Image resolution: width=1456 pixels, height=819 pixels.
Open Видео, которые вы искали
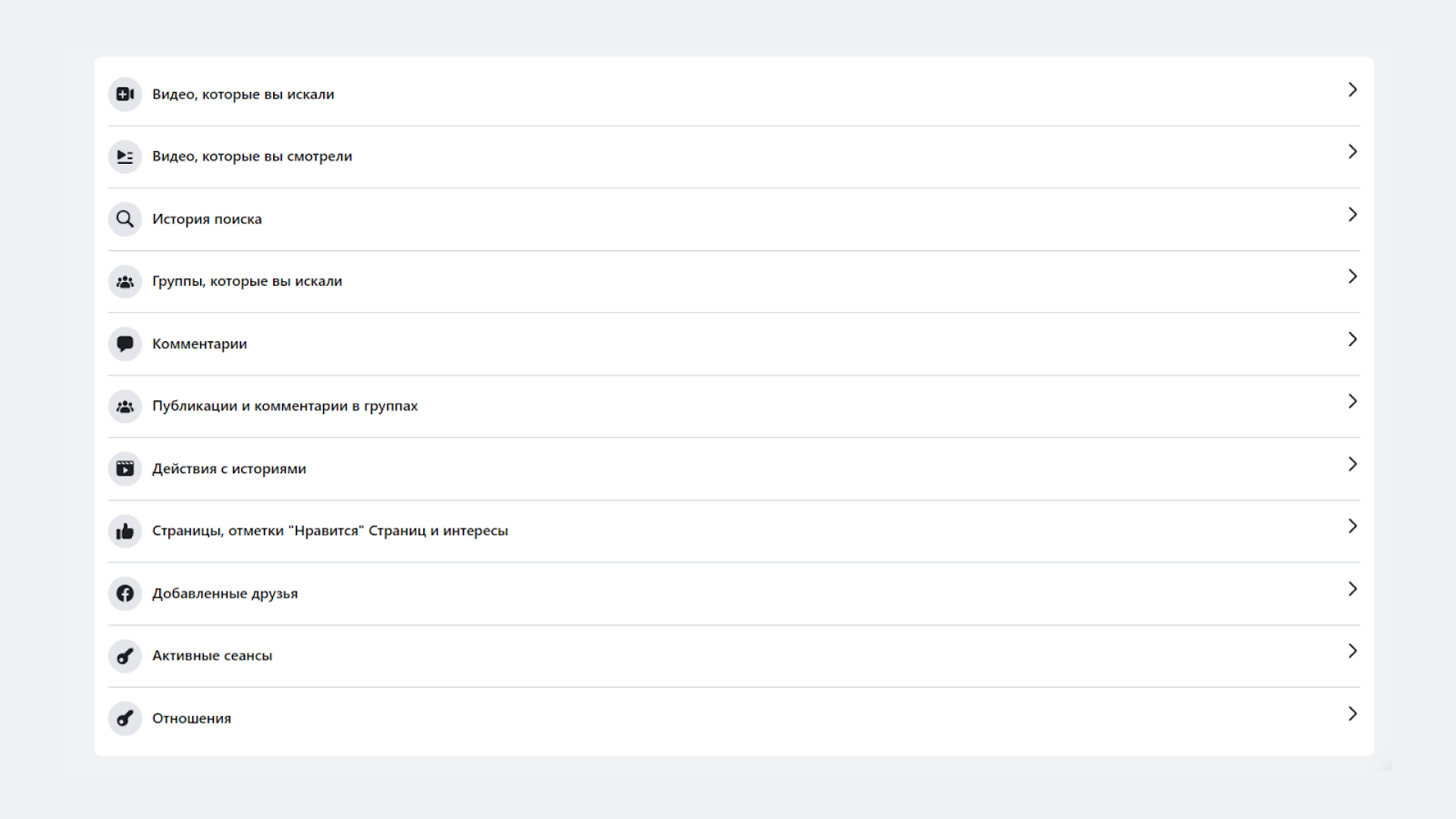click(243, 95)
